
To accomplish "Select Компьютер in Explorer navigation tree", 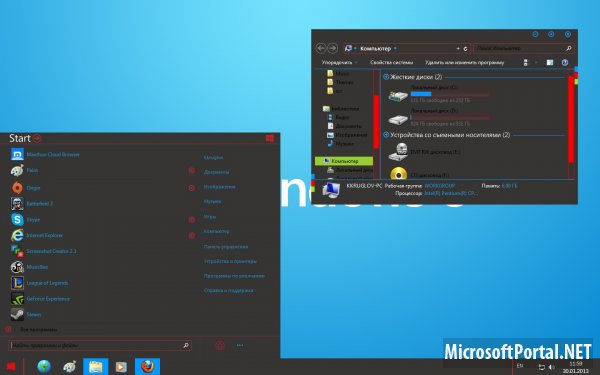I will (344, 161).
